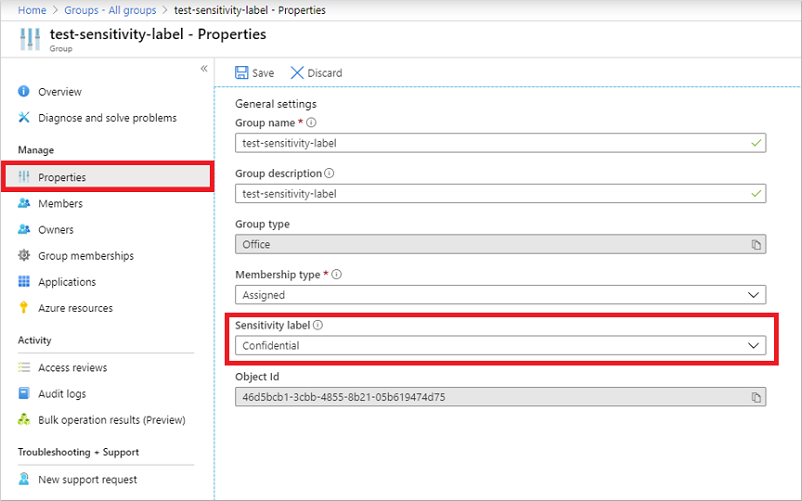Click info icon beside Group name
802x501 pixels.
(x=311, y=123)
